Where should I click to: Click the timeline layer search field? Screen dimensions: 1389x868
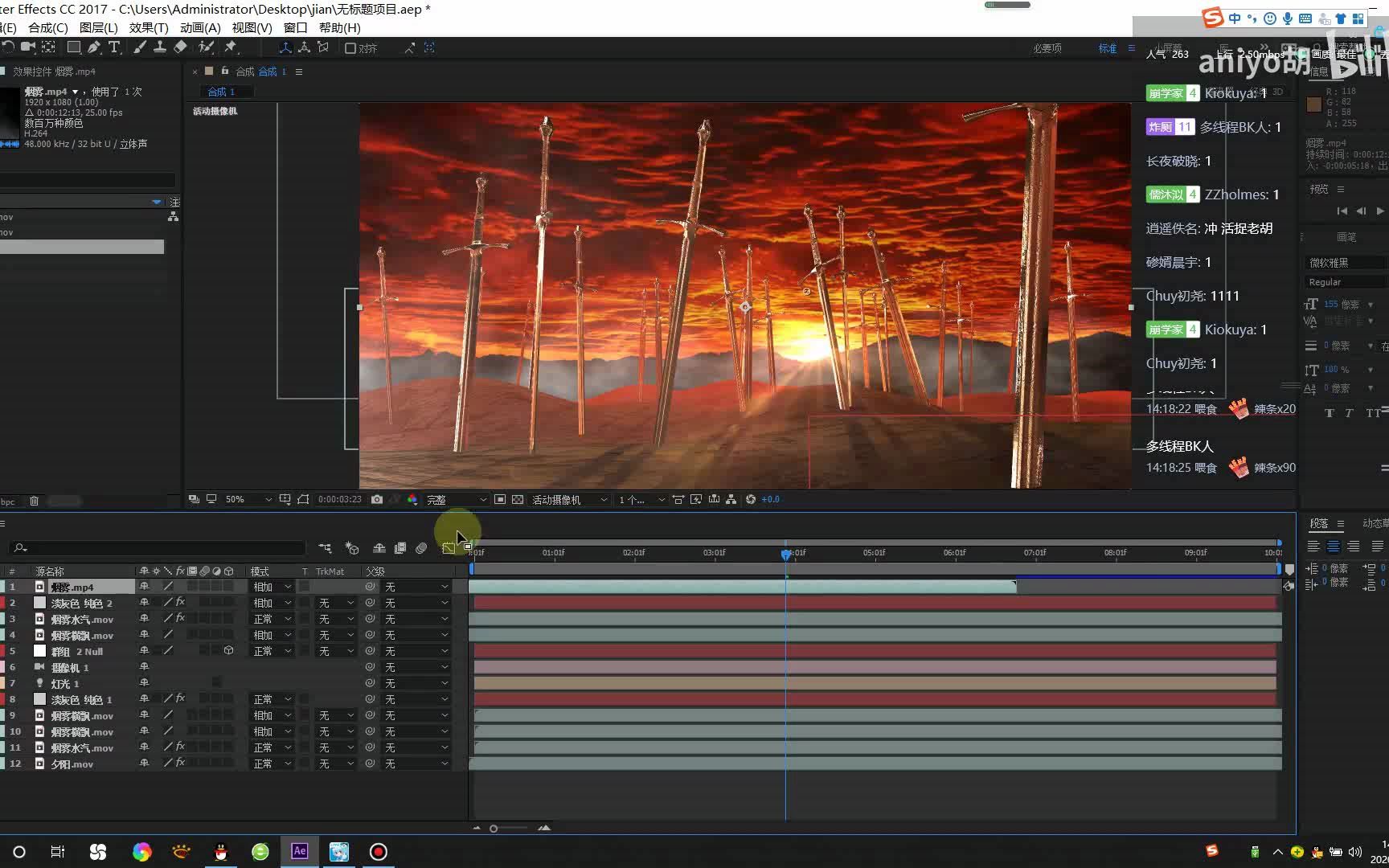coord(158,548)
